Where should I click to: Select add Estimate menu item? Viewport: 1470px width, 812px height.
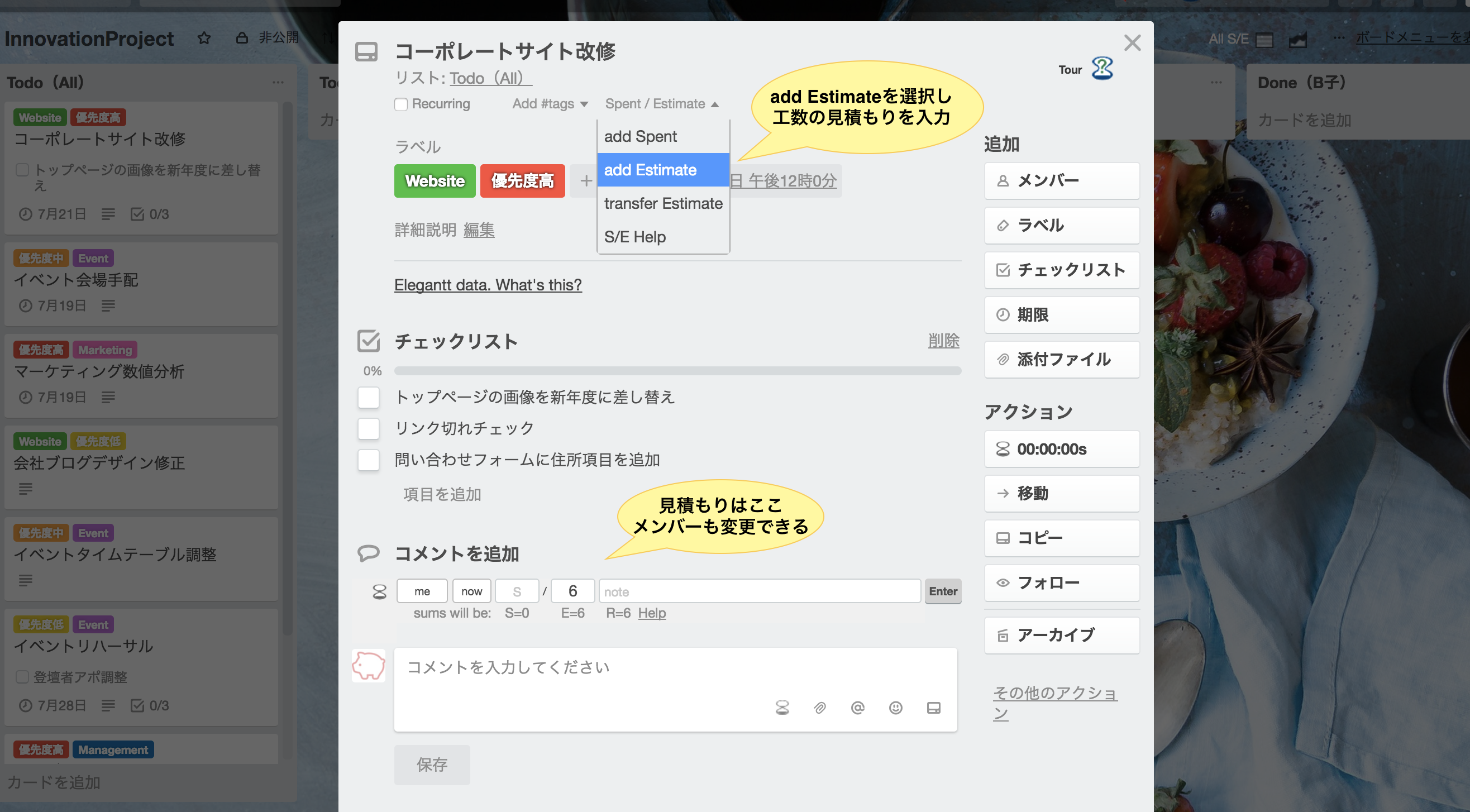[663, 170]
